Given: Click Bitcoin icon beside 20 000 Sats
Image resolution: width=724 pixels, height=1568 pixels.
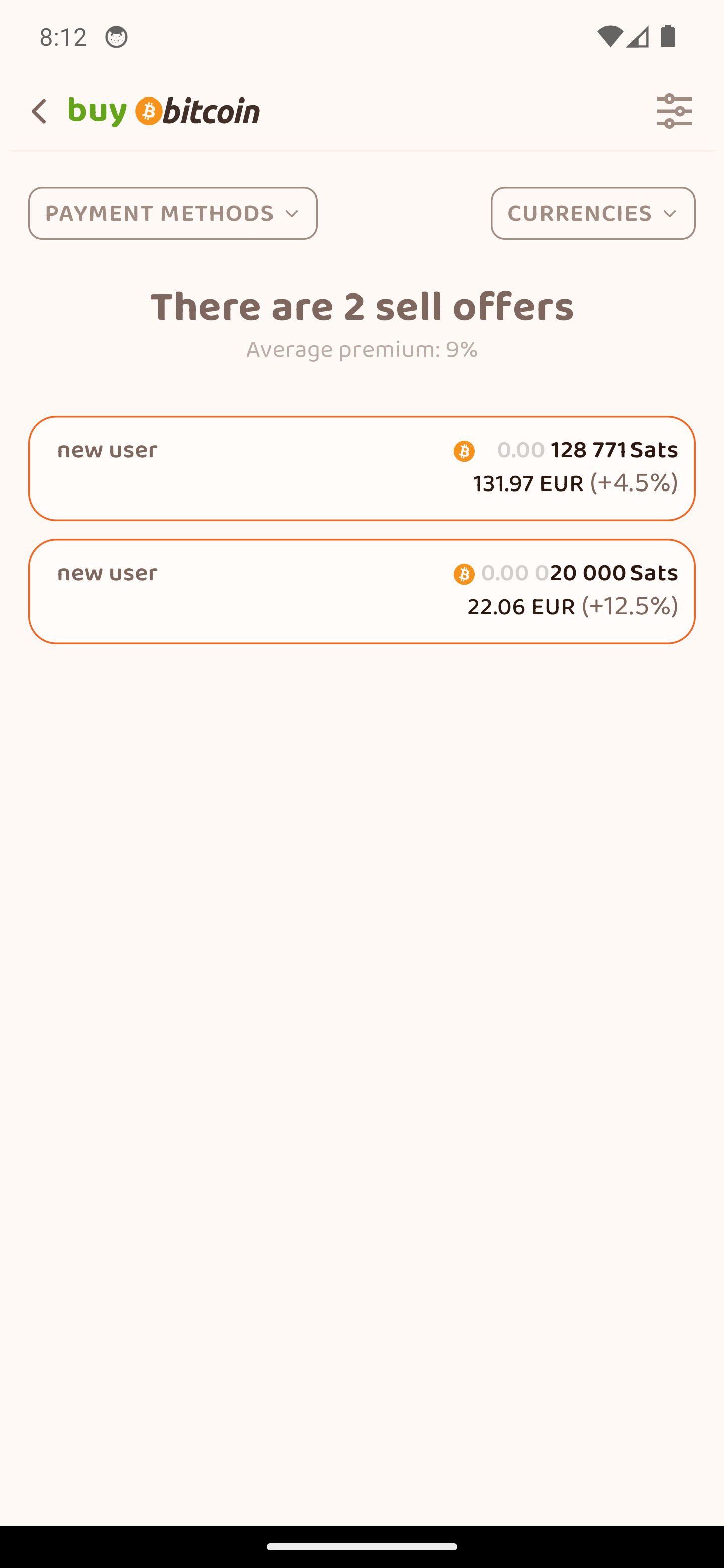Looking at the screenshot, I should 464,574.
